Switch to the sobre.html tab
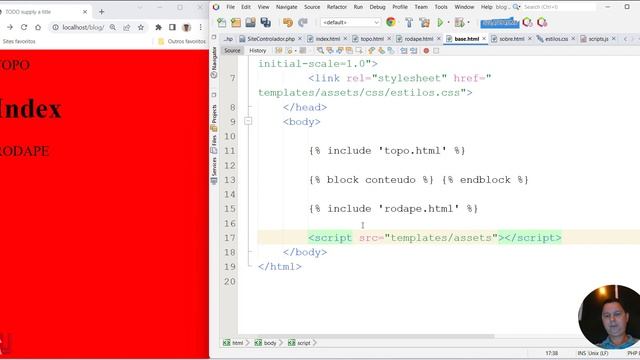The height and width of the screenshot is (360, 640). (x=511, y=39)
